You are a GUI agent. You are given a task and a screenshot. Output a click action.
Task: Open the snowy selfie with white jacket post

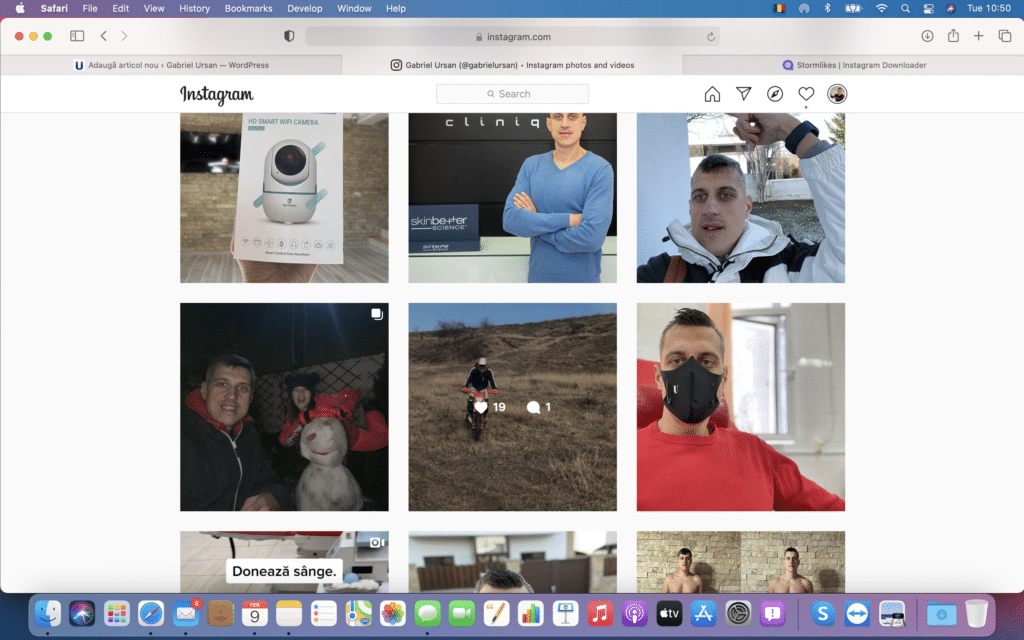(741, 198)
